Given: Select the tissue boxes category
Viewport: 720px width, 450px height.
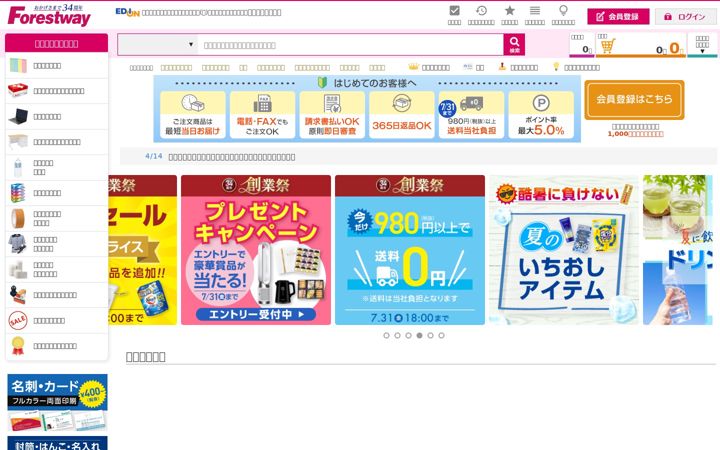Looking at the screenshot, I should point(18,193).
